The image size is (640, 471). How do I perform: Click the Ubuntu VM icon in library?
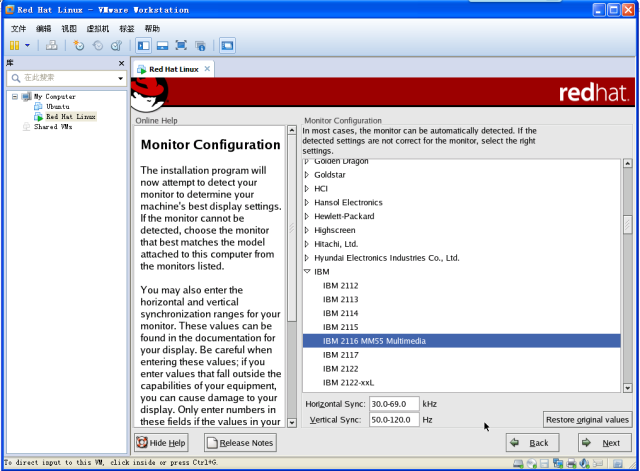(x=38, y=107)
